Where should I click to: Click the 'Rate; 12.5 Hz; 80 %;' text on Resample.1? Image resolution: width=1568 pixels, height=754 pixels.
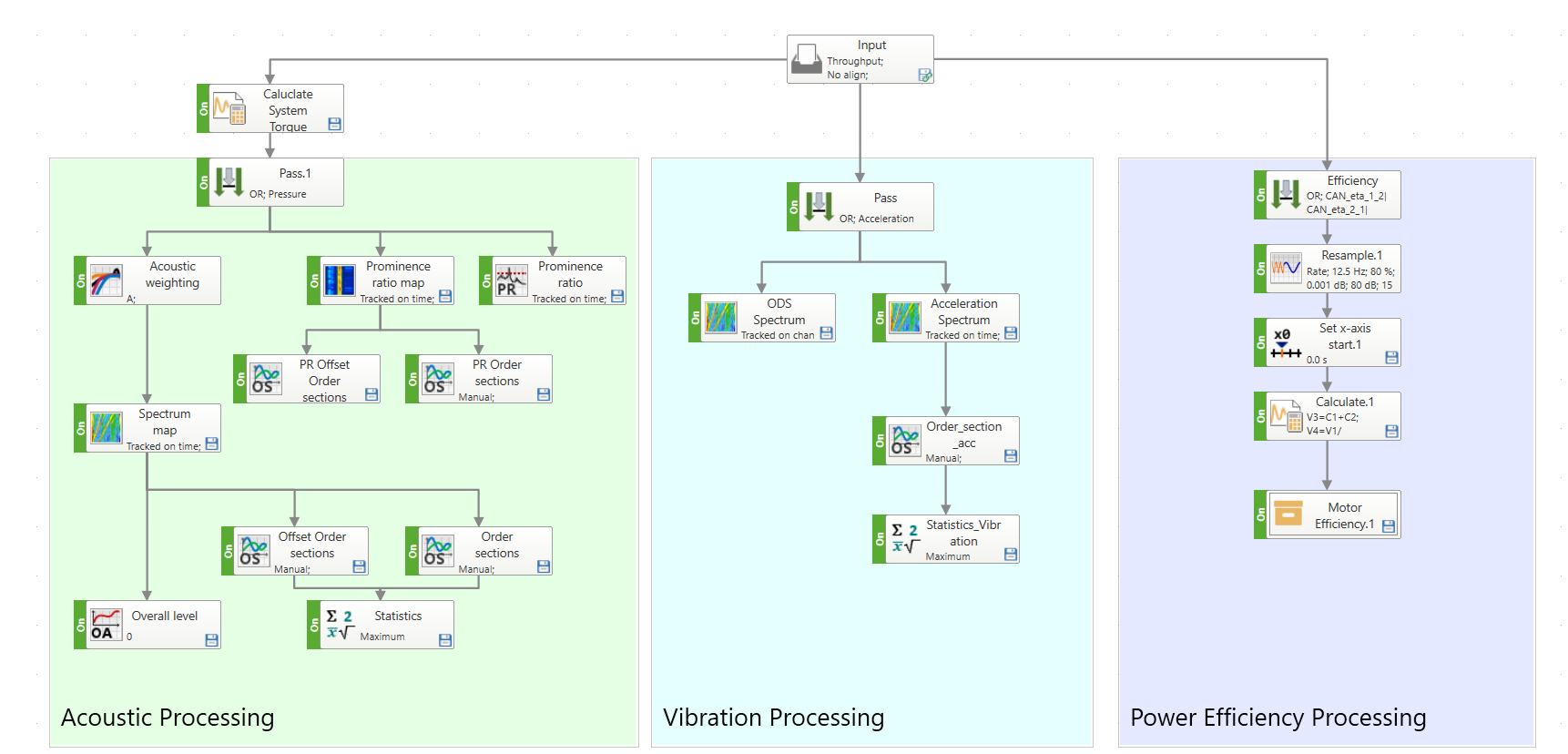pyautogui.click(x=1350, y=271)
